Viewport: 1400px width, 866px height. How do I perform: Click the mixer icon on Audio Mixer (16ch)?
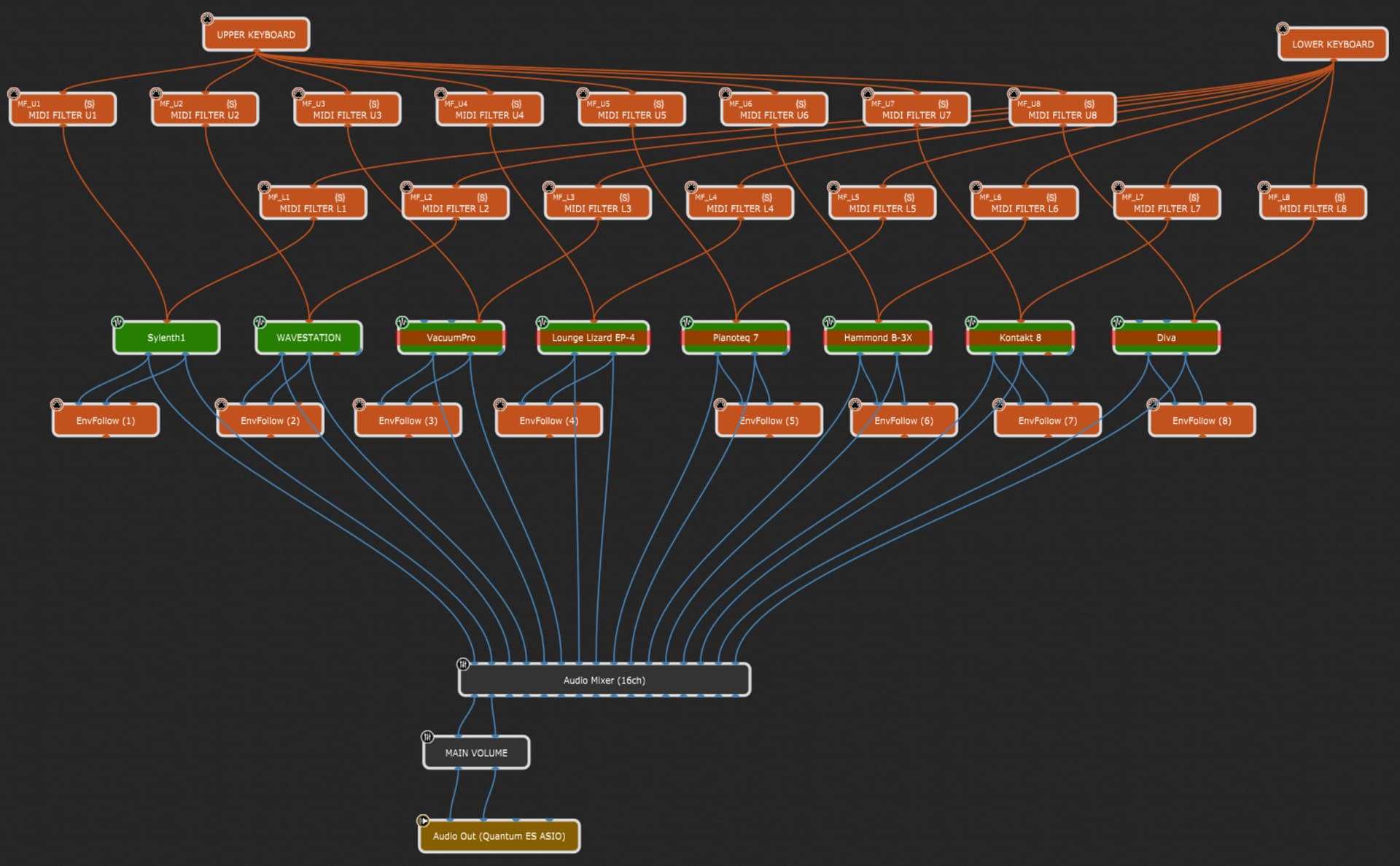pos(463,664)
